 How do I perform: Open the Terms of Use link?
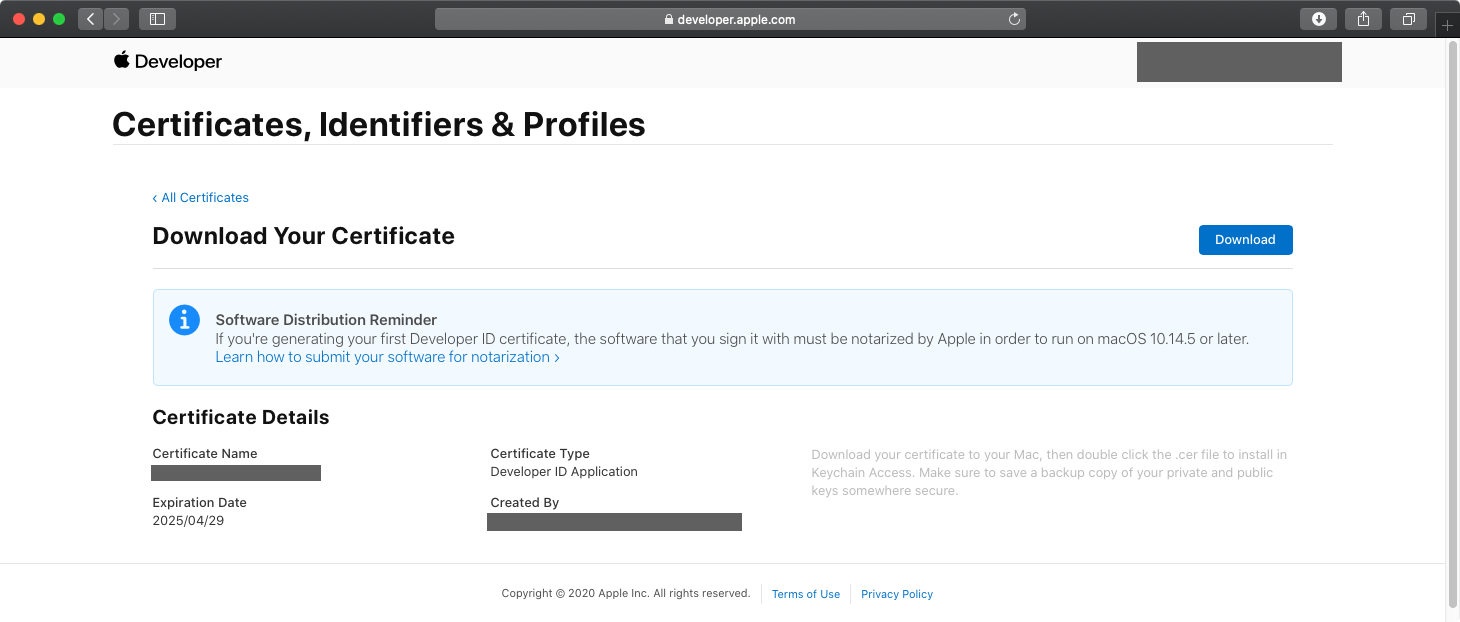tap(805, 594)
